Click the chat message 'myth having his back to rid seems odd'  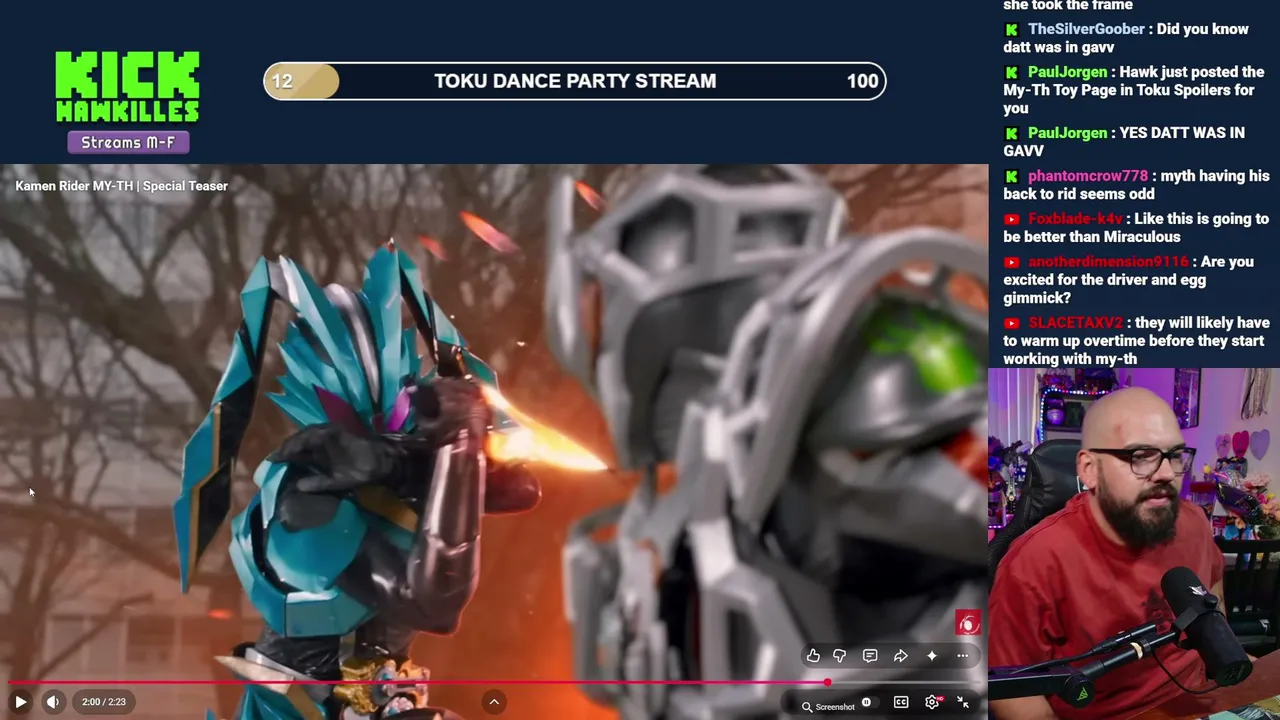[x=1137, y=185]
